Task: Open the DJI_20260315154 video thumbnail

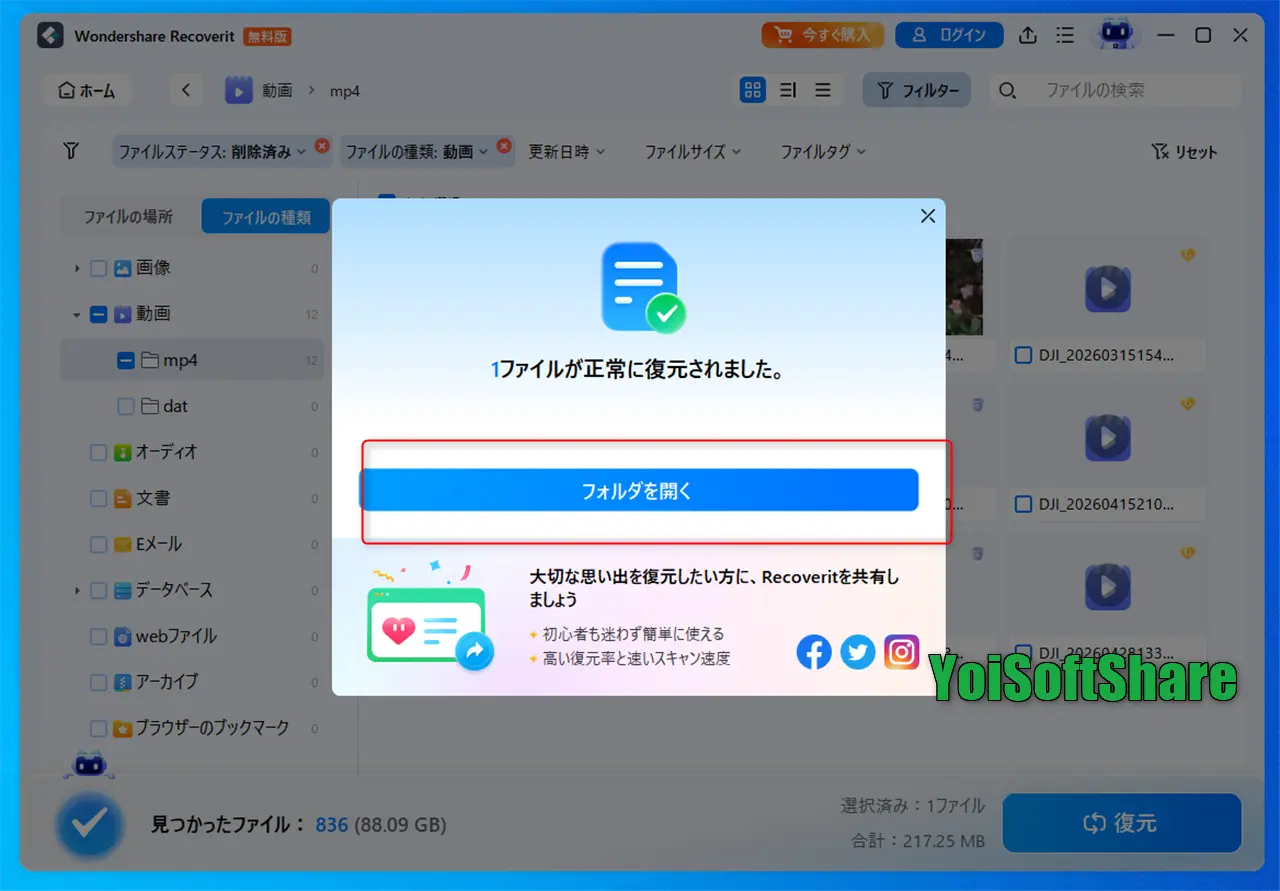Action: (x=1107, y=290)
